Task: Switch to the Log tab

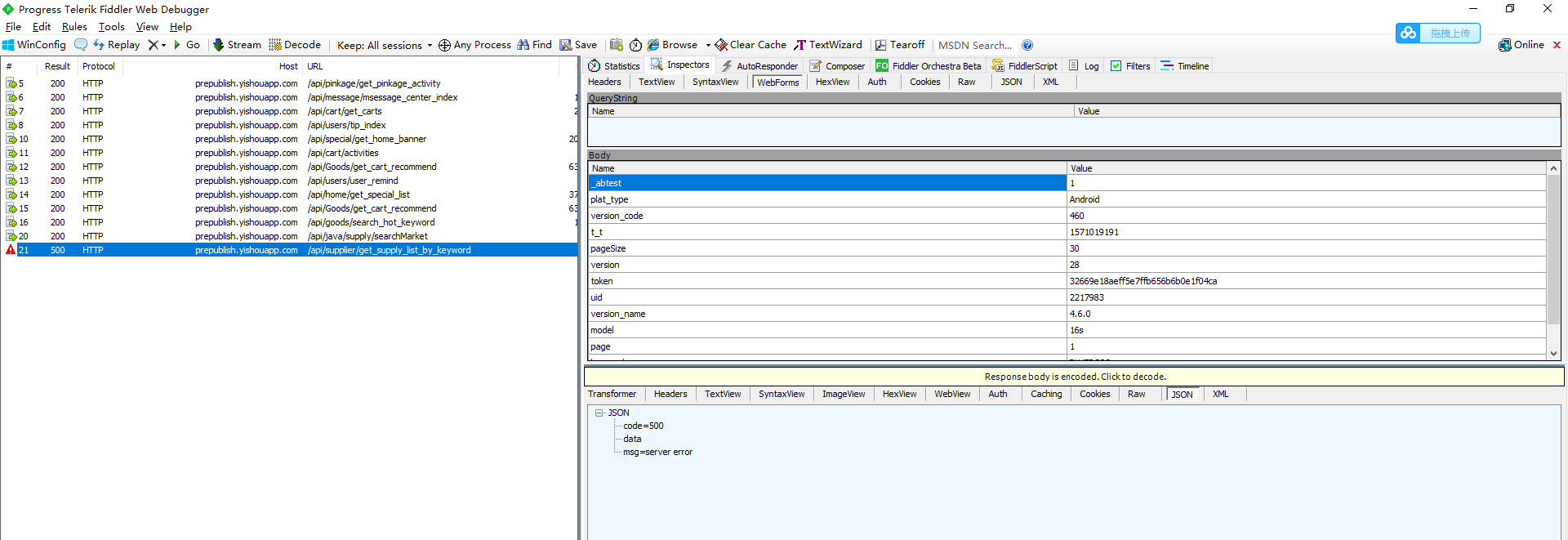Action: [x=1084, y=66]
